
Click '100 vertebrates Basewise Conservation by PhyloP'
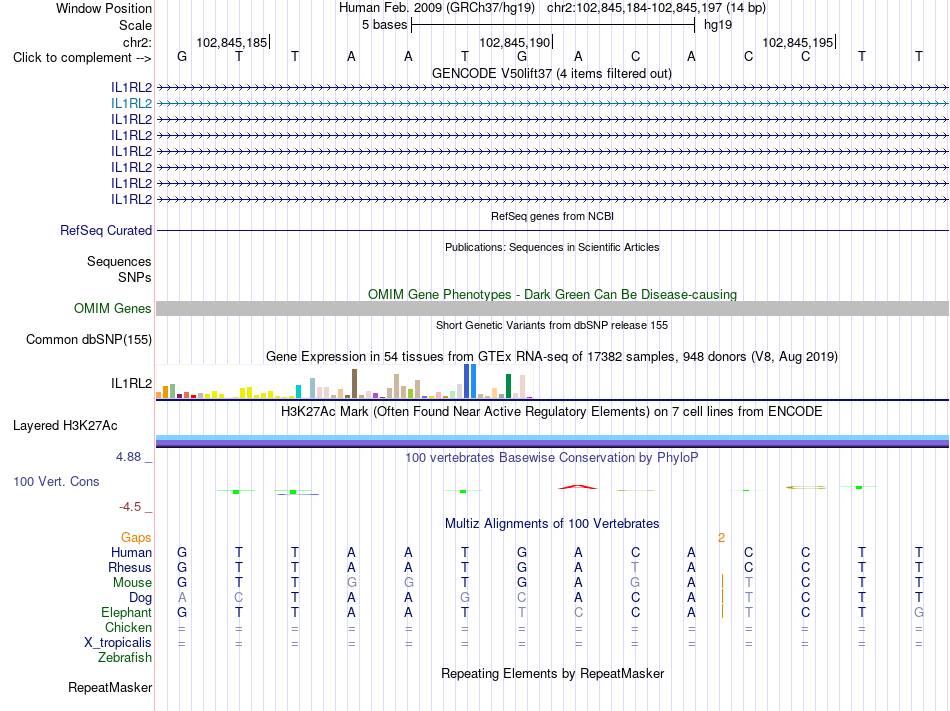(x=551, y=458)
